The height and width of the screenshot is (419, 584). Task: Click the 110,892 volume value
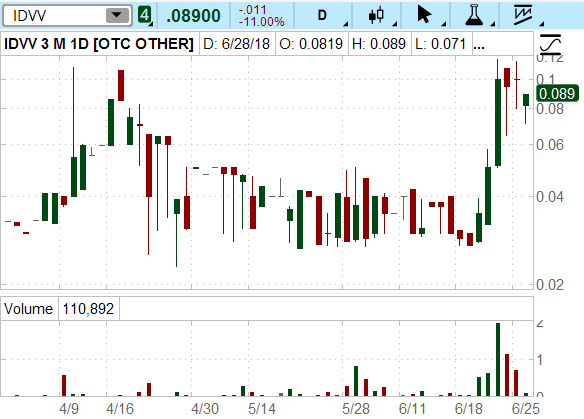click(x=88, y=309)
